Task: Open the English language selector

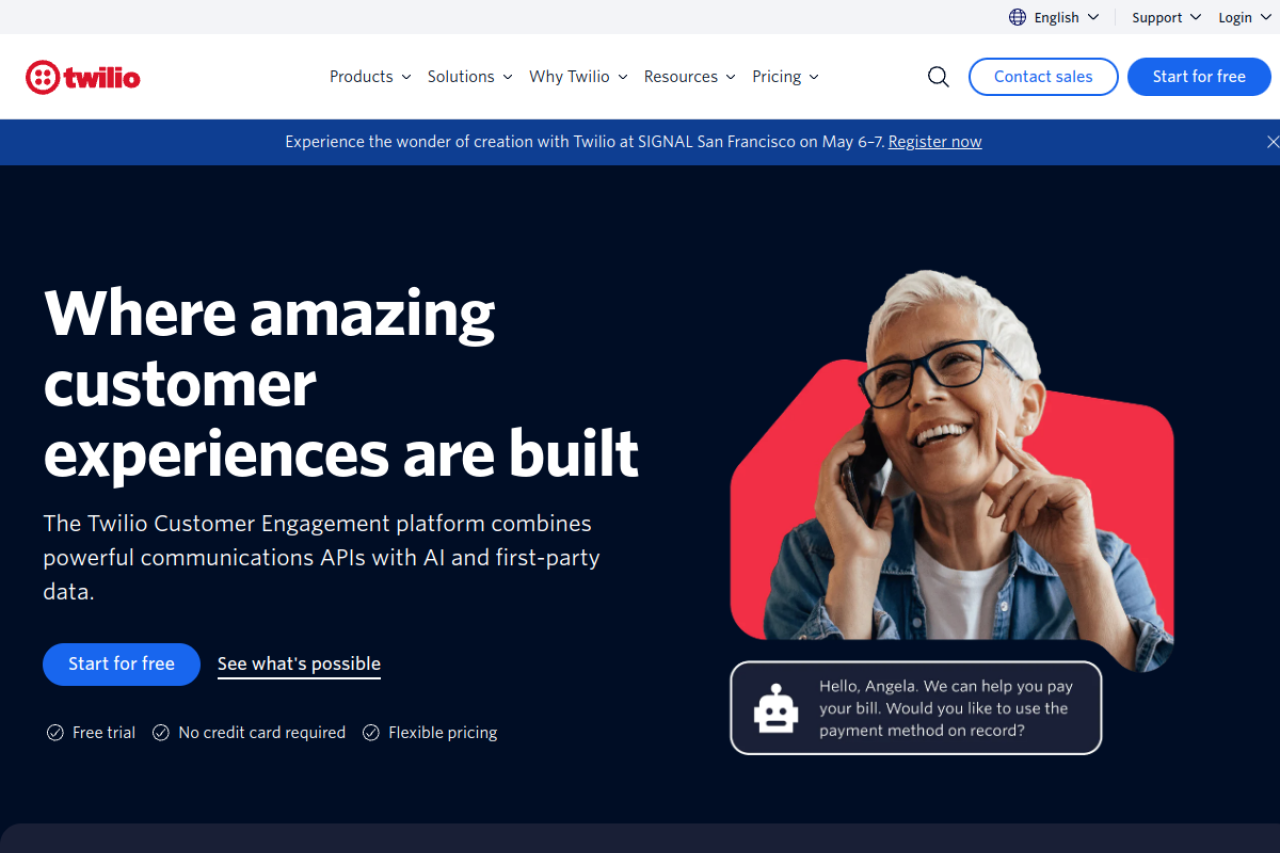Action: click(1066, 17)
